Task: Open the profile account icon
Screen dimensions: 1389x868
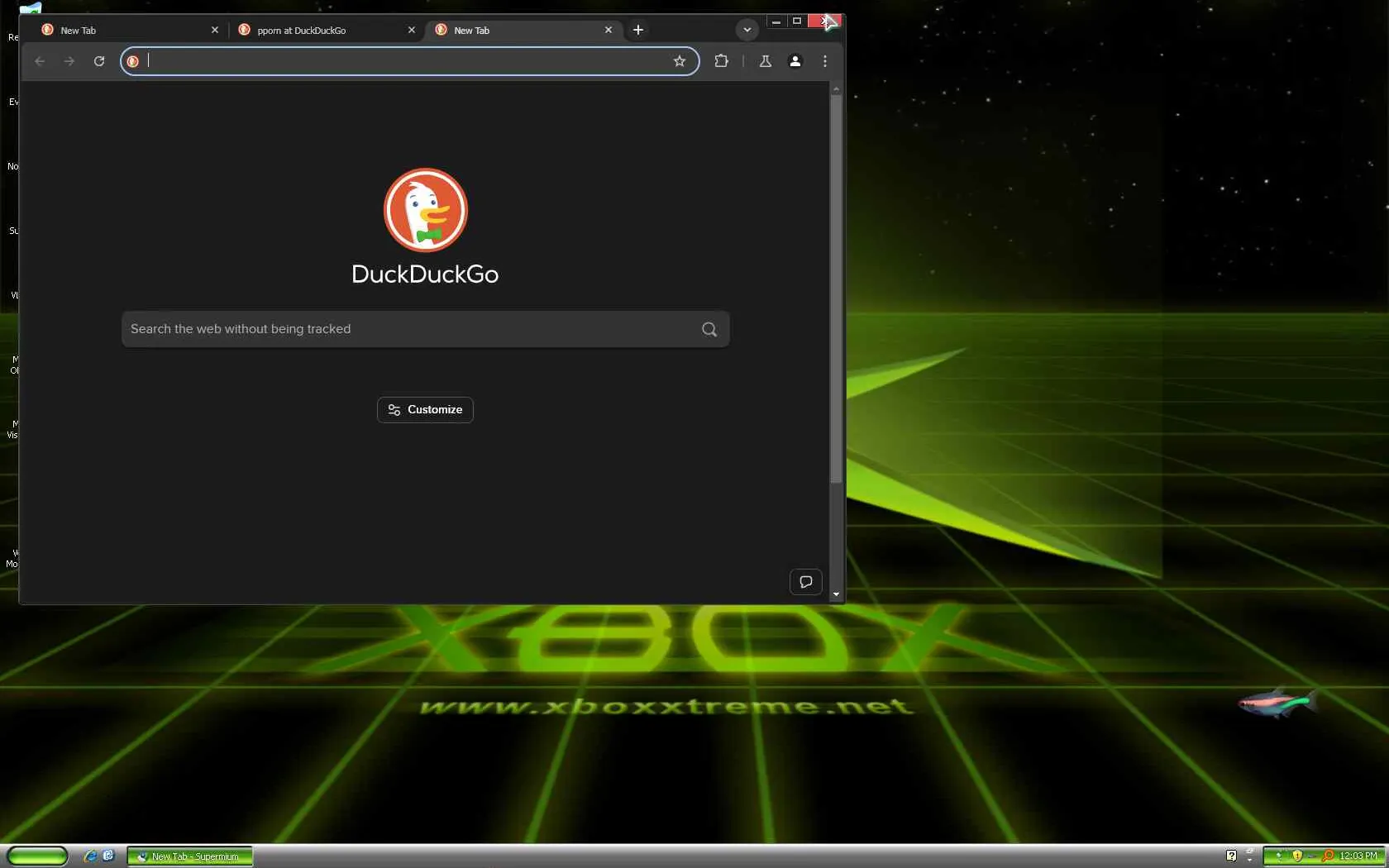Action: point(795,61)
